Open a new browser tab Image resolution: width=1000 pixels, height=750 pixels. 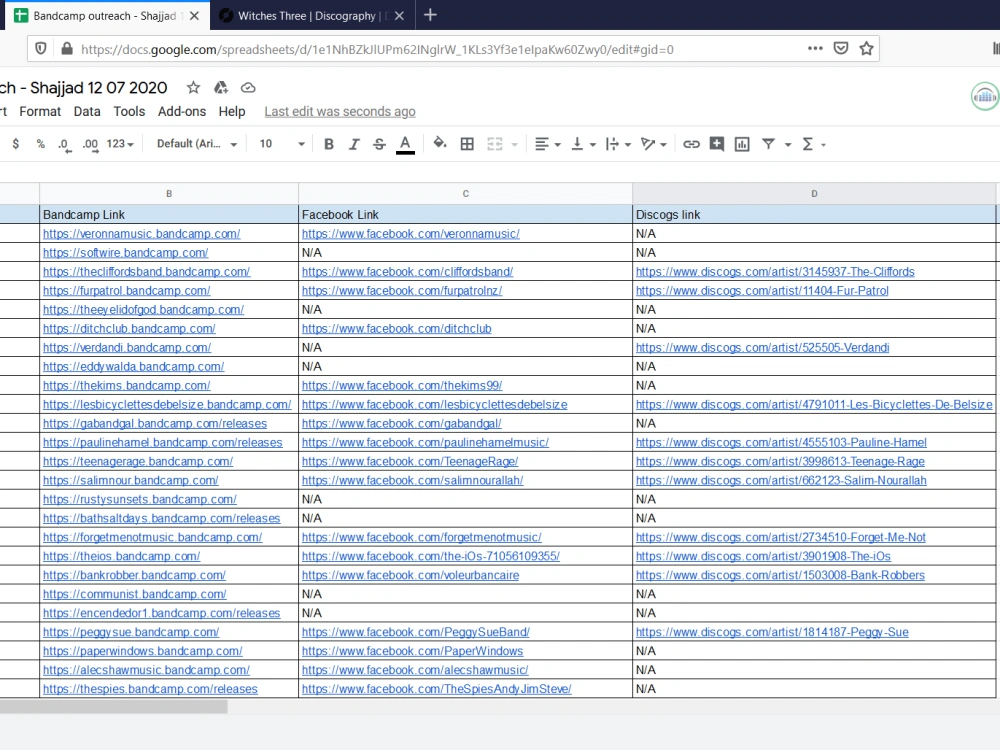[x=430, y=15]
